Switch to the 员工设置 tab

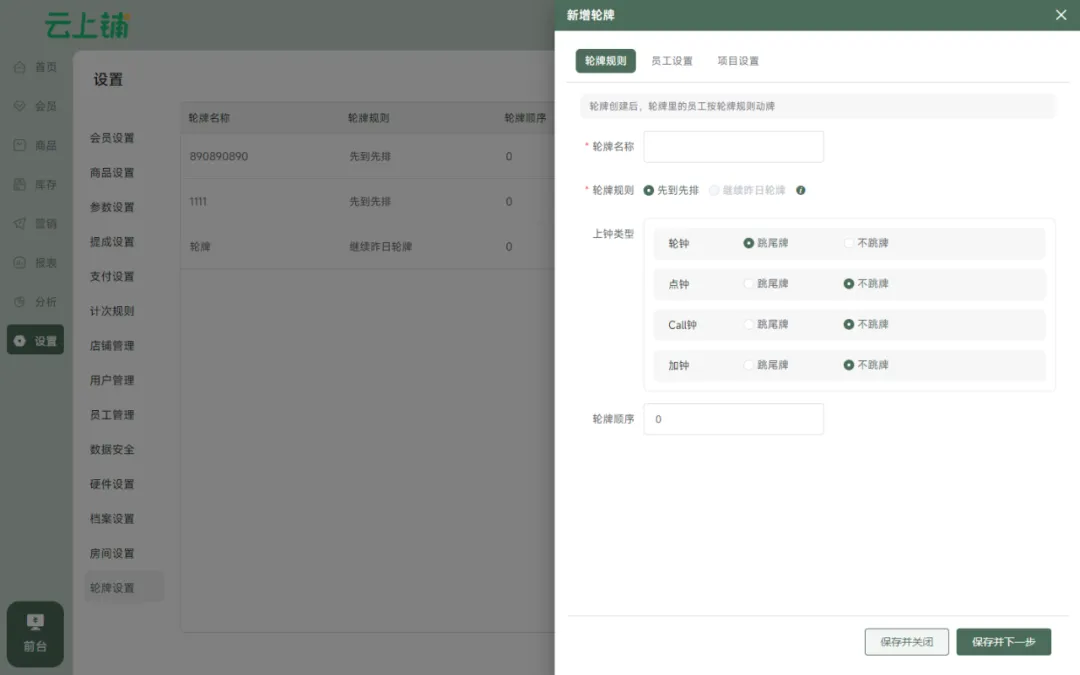point(671,61)
